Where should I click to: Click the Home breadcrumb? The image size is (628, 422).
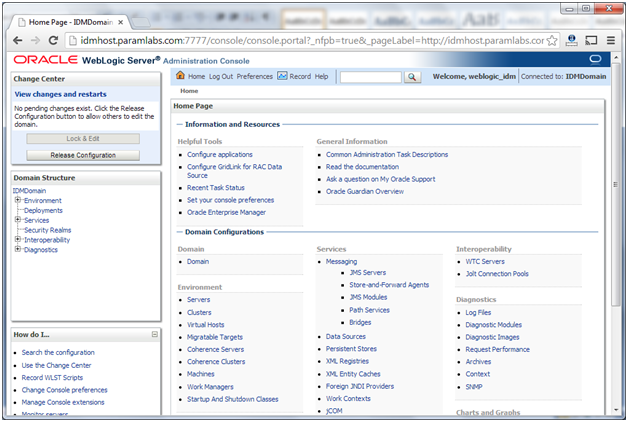pyautogui.click(x=189, y=91)
